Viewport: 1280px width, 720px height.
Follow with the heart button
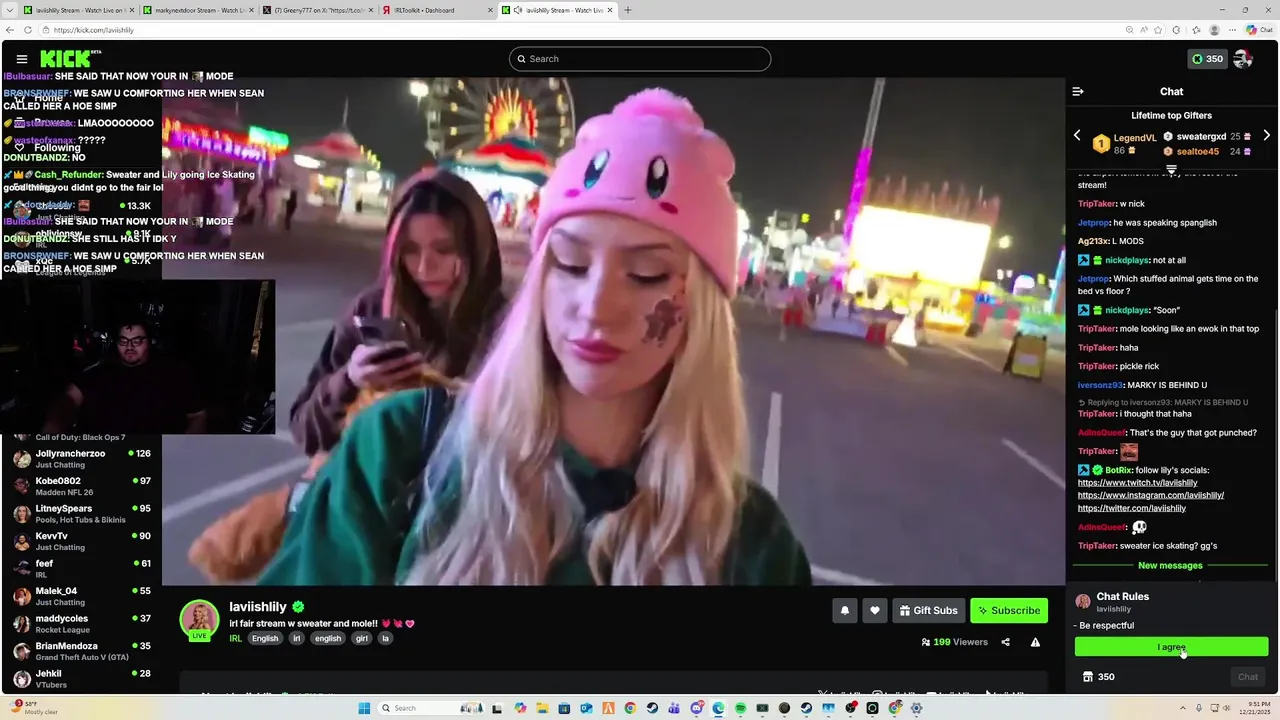coord(875,610)
